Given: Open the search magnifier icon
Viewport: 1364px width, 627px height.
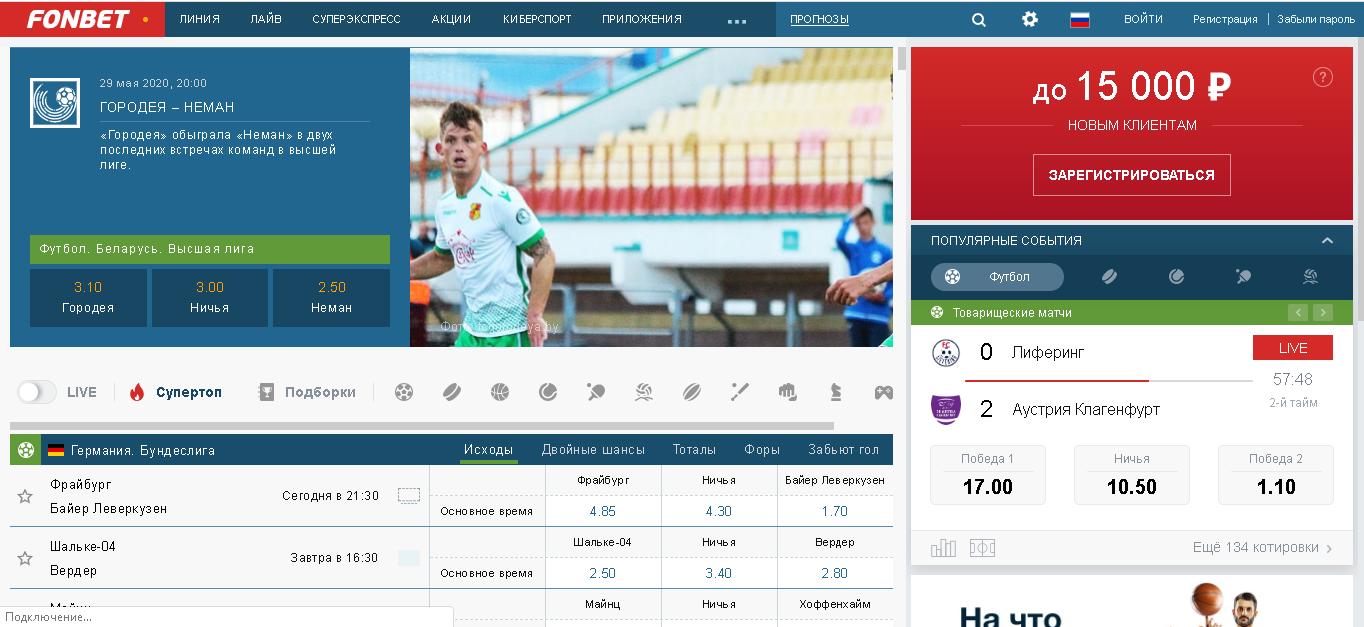Looking at the screenshot, I should point(978,19).
